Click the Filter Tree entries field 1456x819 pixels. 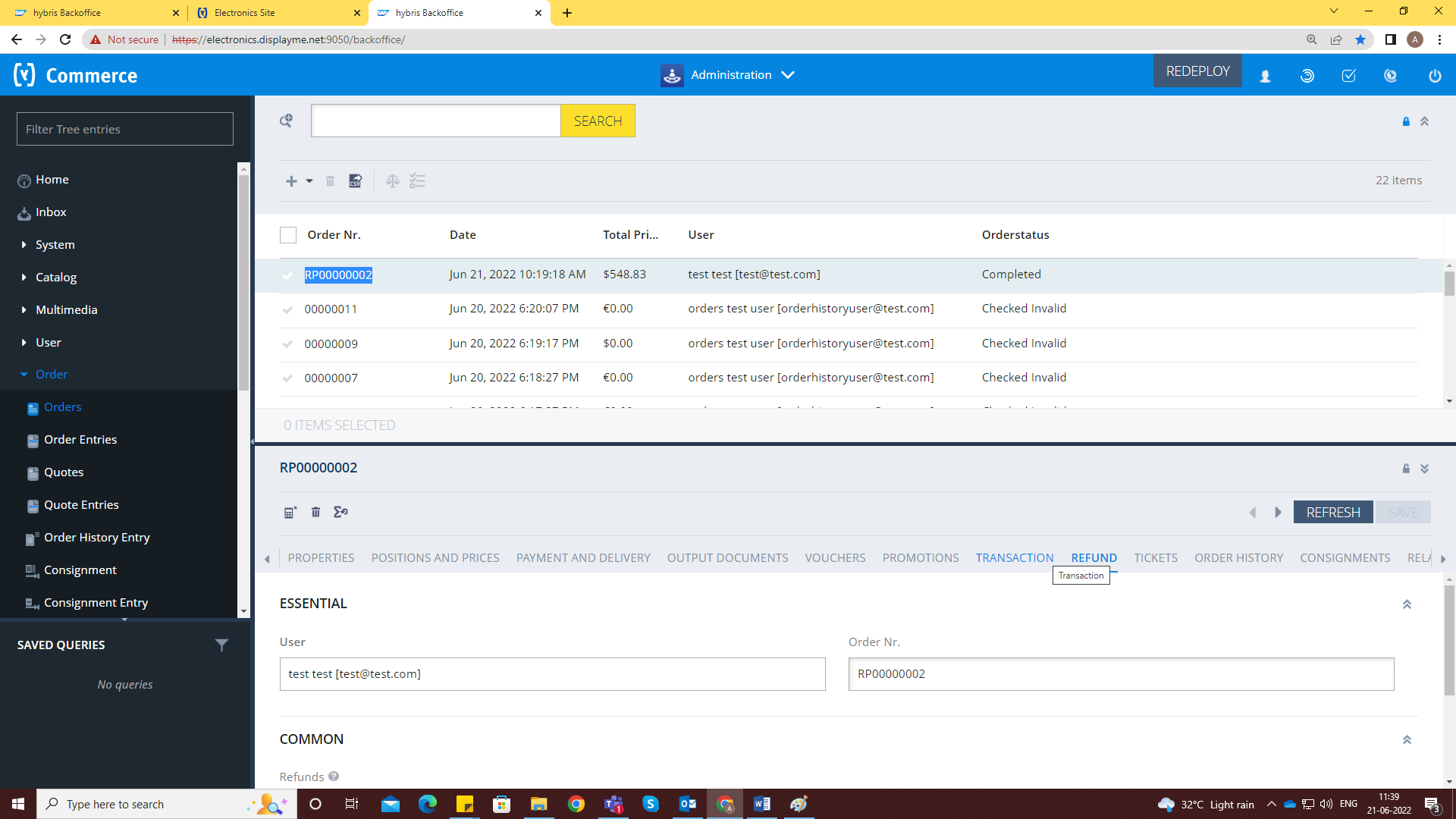tap(125, 130)
